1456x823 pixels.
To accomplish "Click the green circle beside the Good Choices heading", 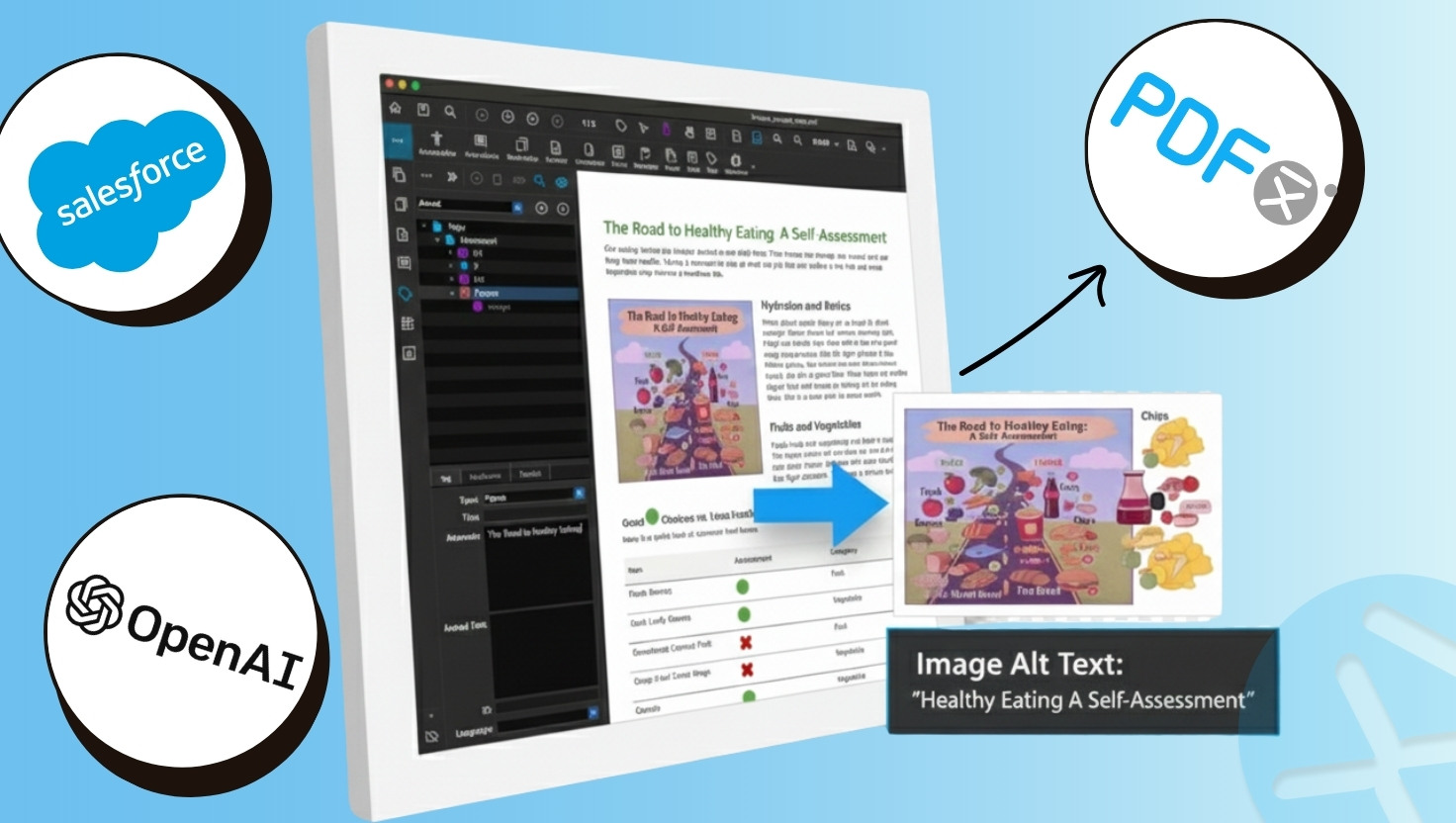I will point(652,517).
